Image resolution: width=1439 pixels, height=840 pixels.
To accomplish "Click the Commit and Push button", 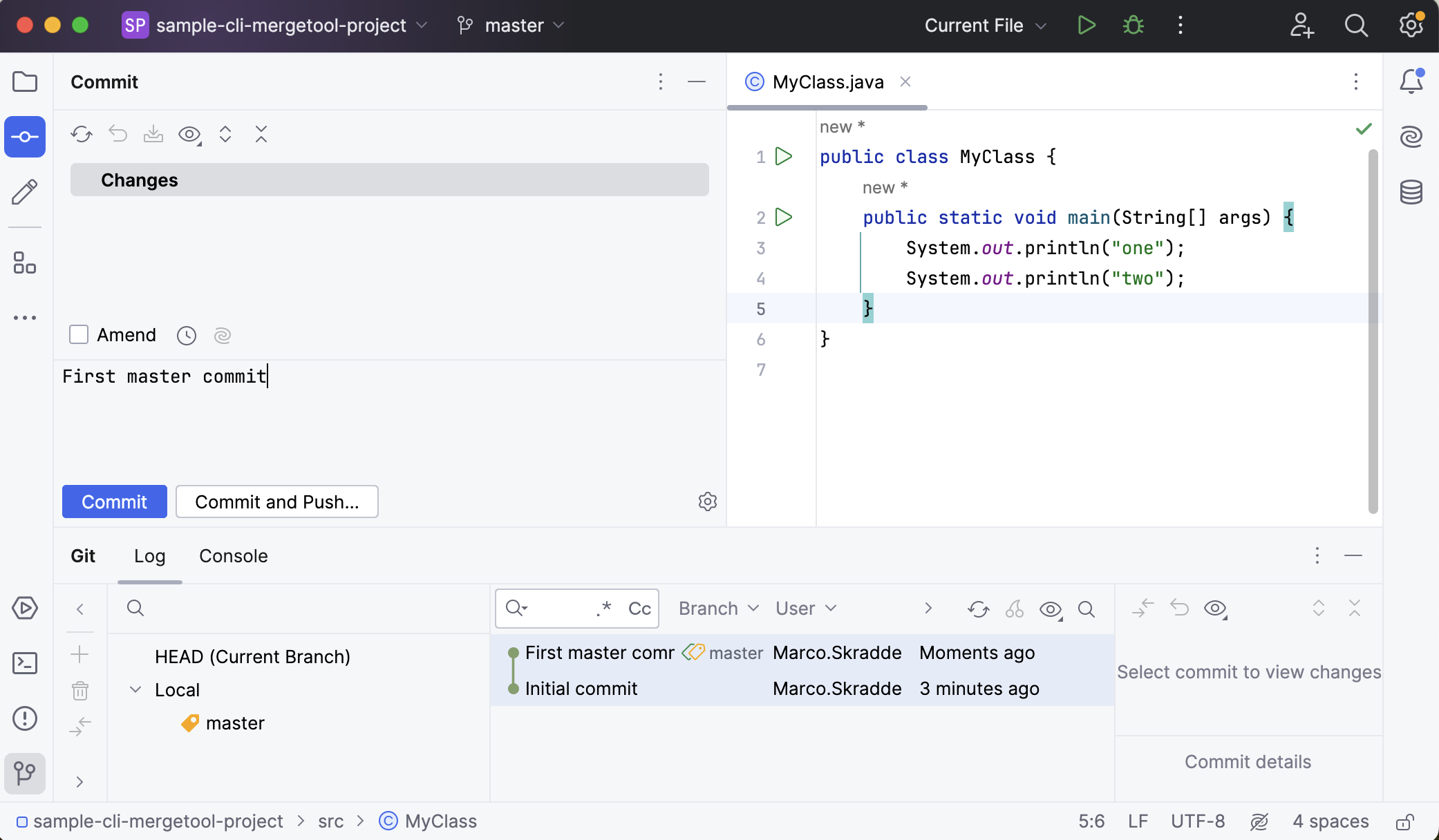I will click(x=277, y=501).
